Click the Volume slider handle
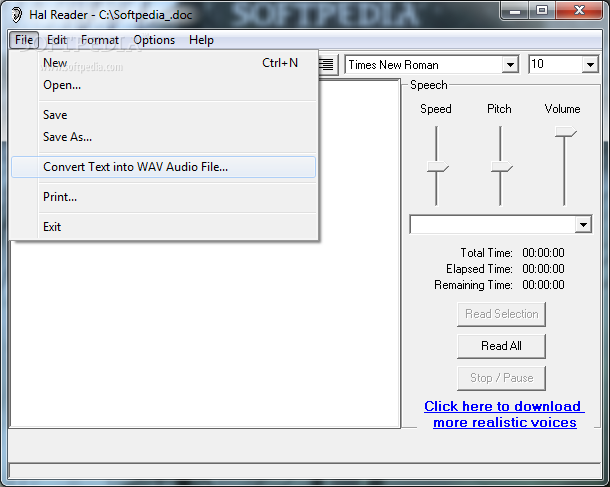Viewport: 610px width, 487px height. pos(565,132)
